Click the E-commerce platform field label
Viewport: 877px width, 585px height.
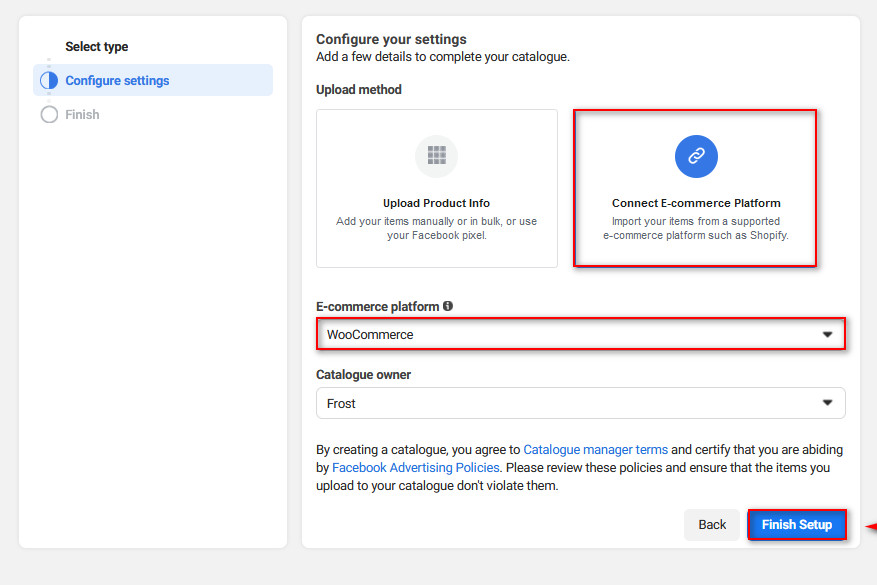click(x=377, y=306)
